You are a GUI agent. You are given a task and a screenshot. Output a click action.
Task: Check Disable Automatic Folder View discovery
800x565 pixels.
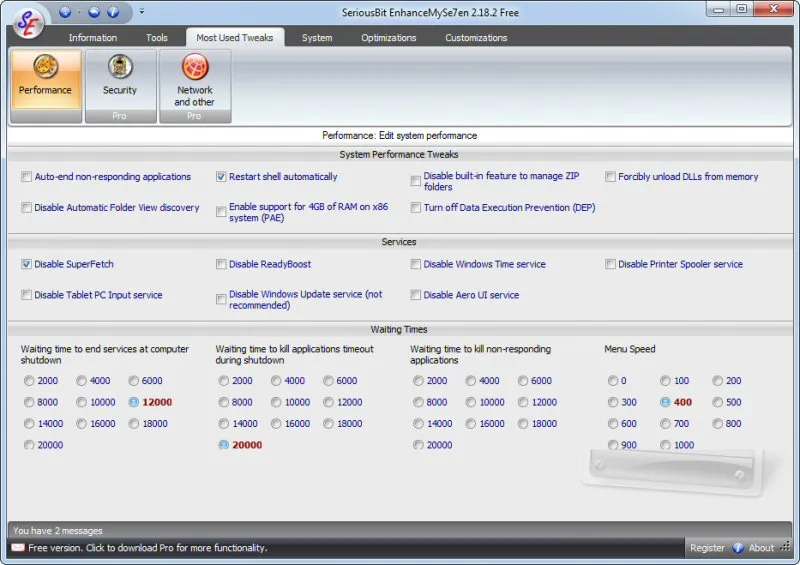click(26, 208)
